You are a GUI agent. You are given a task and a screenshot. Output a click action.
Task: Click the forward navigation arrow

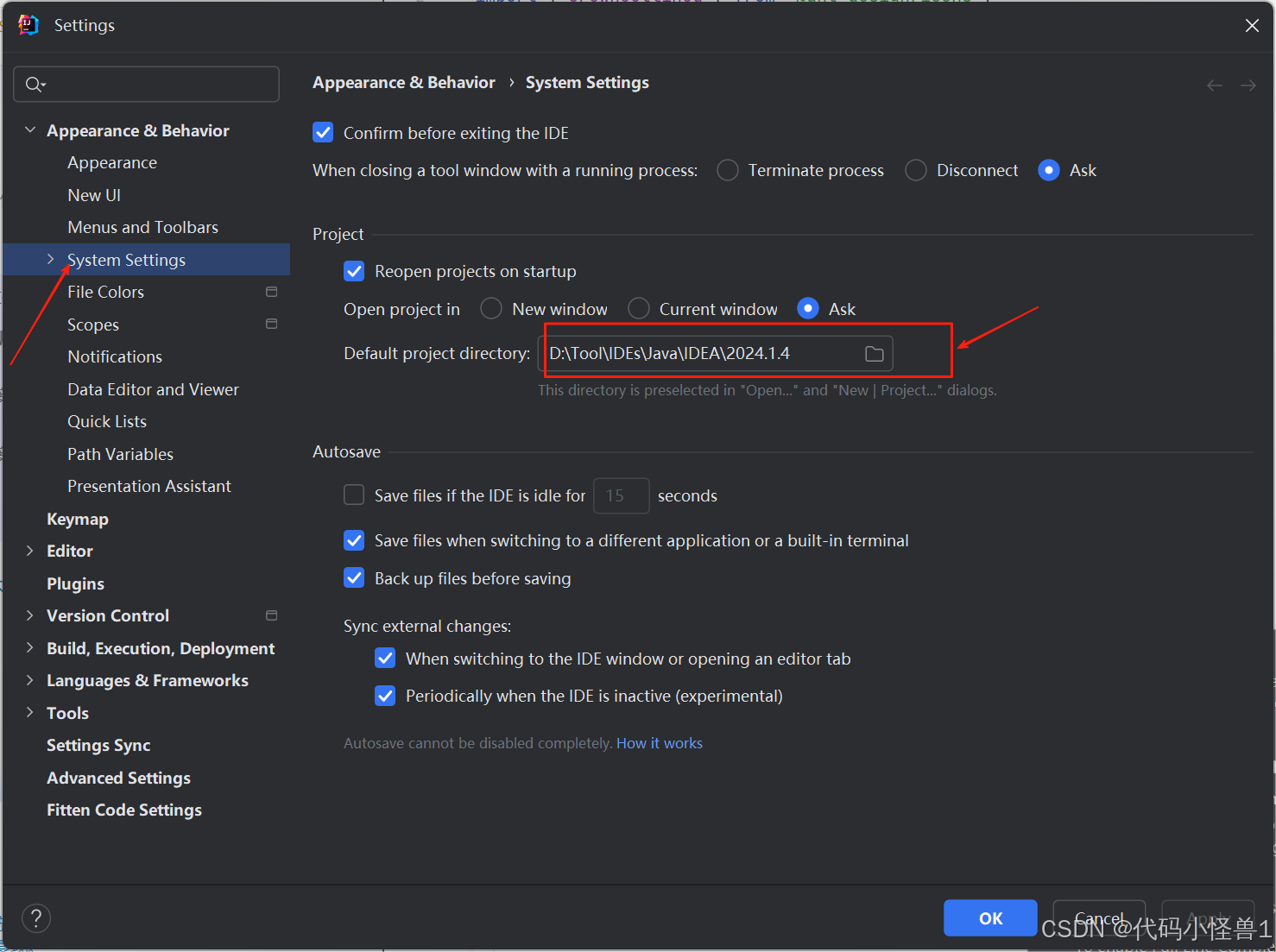click(1248, 85)
